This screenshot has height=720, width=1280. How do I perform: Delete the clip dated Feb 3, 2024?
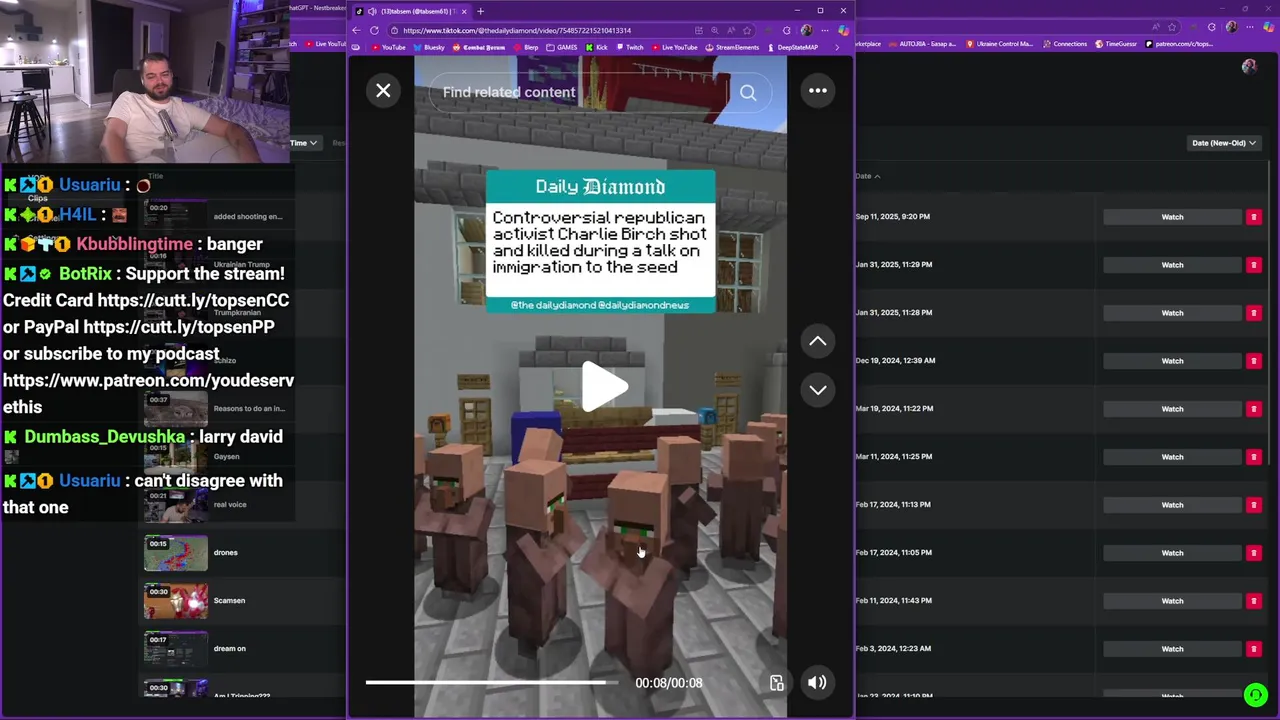pos(1253,649)
